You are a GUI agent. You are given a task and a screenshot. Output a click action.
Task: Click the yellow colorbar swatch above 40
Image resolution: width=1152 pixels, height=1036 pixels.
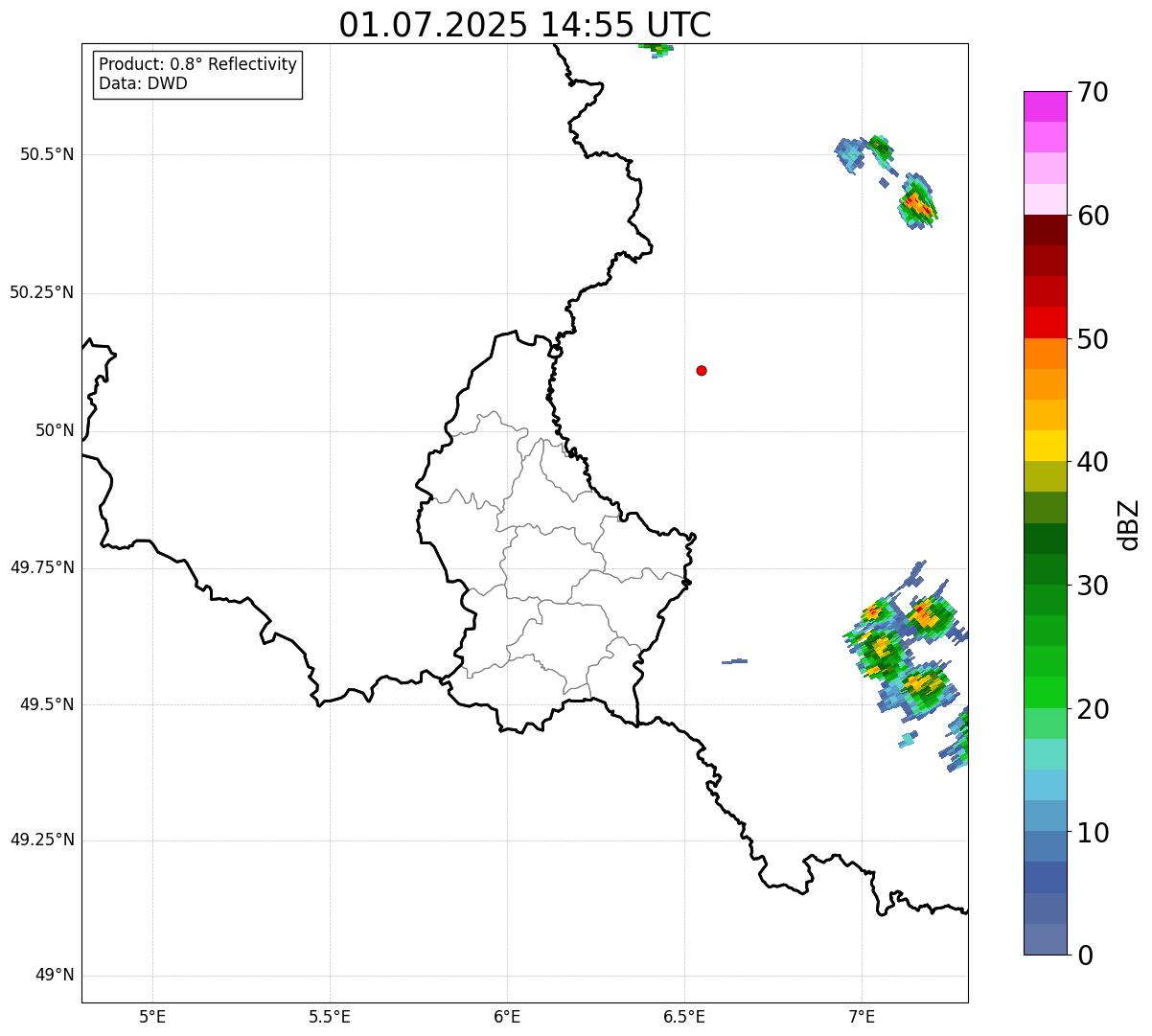[x=1045, y=446]
